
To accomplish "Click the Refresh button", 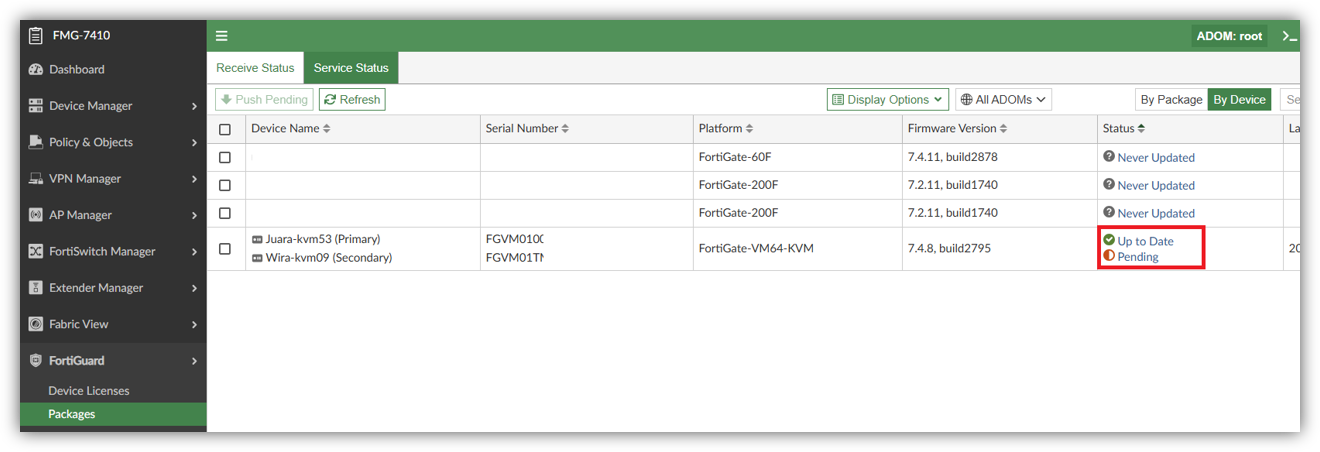I will (352, 100).
